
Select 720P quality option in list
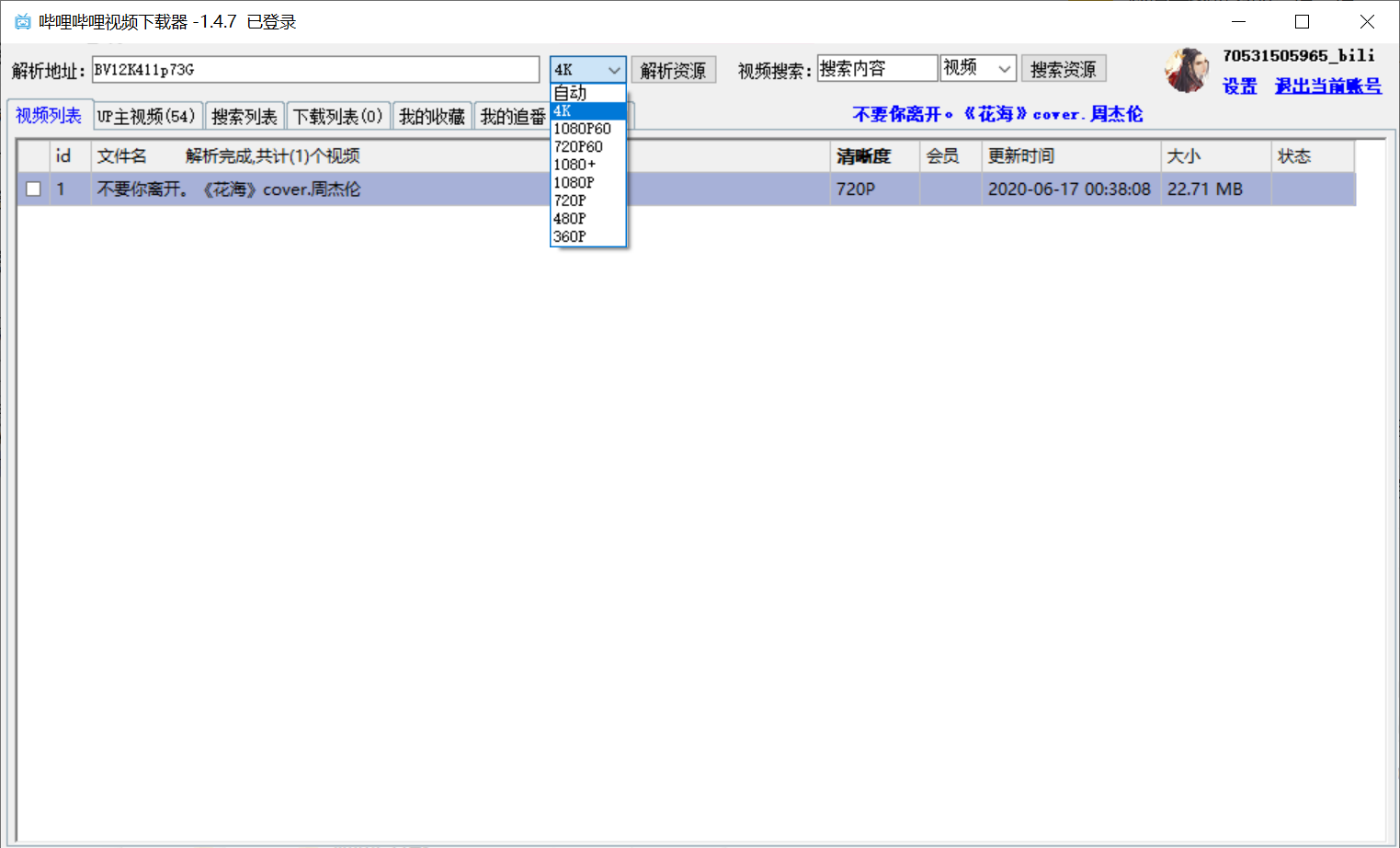coord(588,201)
